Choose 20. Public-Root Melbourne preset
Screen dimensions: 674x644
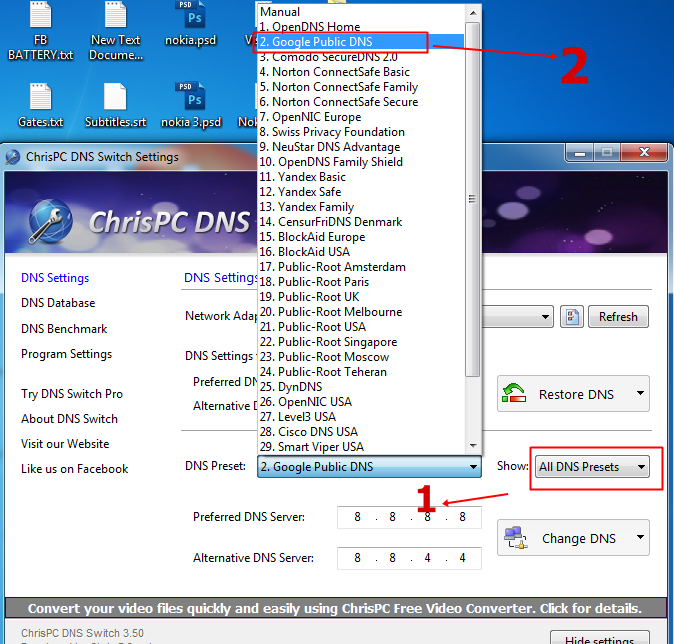361,312
